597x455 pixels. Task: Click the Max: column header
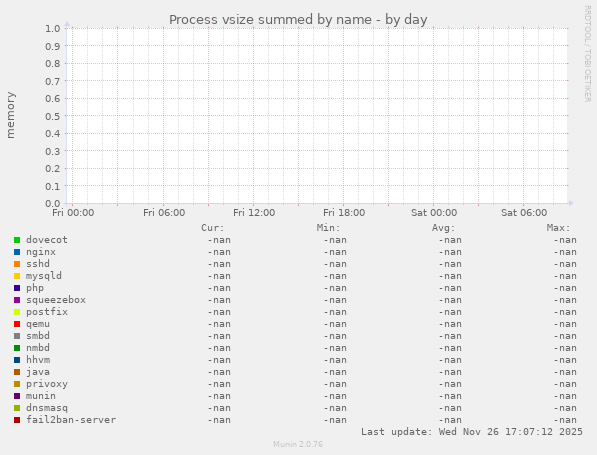pyautogui.click(x=559, y=228)
